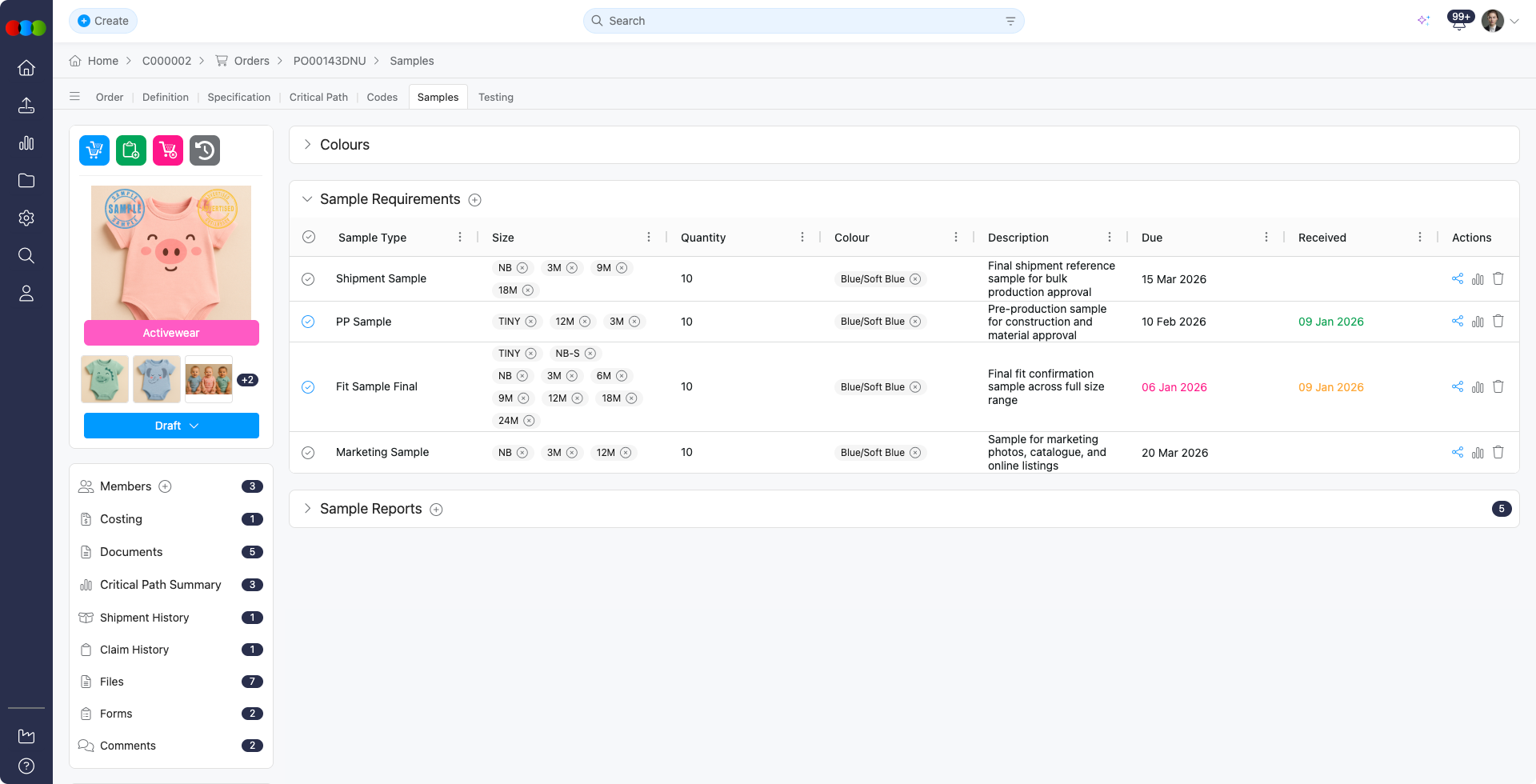This screenshot has width=1536, height=784.
Task: Switch to the Testing tab
Action: pyautogui.click(x=496, y=97)
